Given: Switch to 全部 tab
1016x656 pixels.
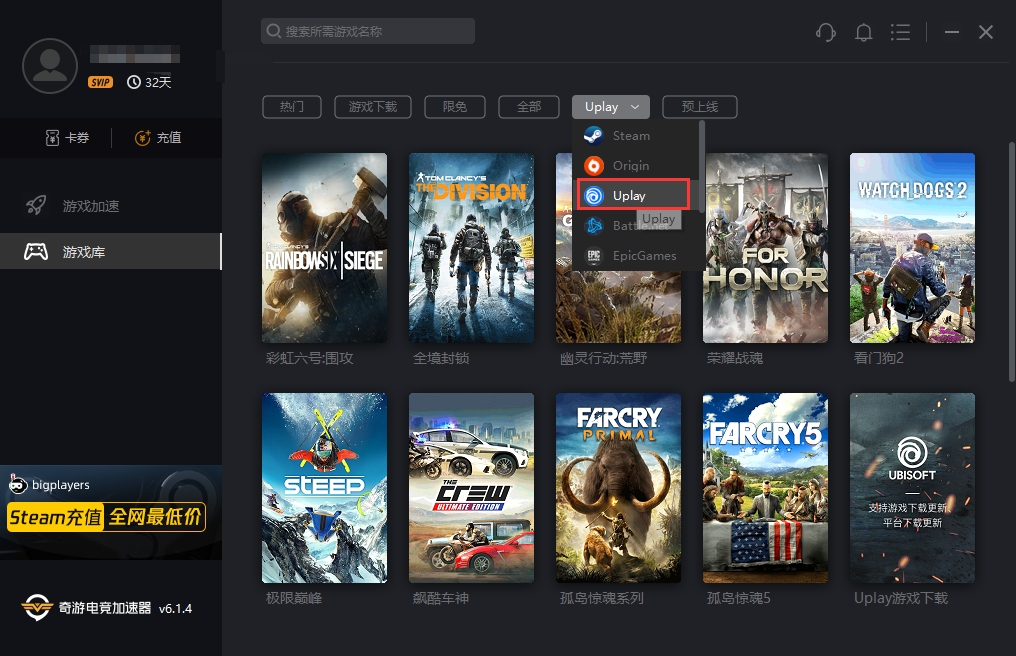Looking at the screenshot, I should point(529,107).
